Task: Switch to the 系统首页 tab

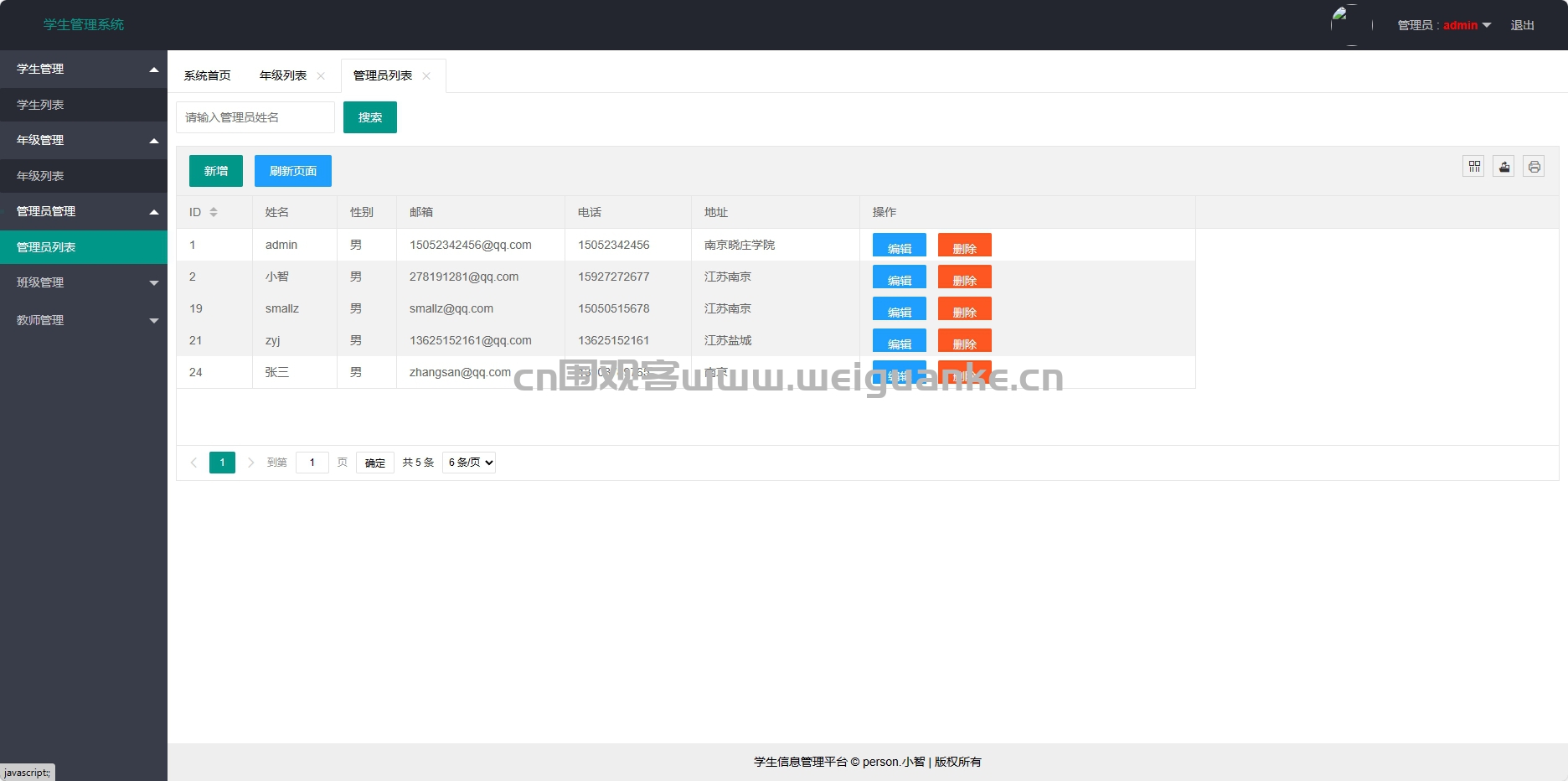Action: 207,75
